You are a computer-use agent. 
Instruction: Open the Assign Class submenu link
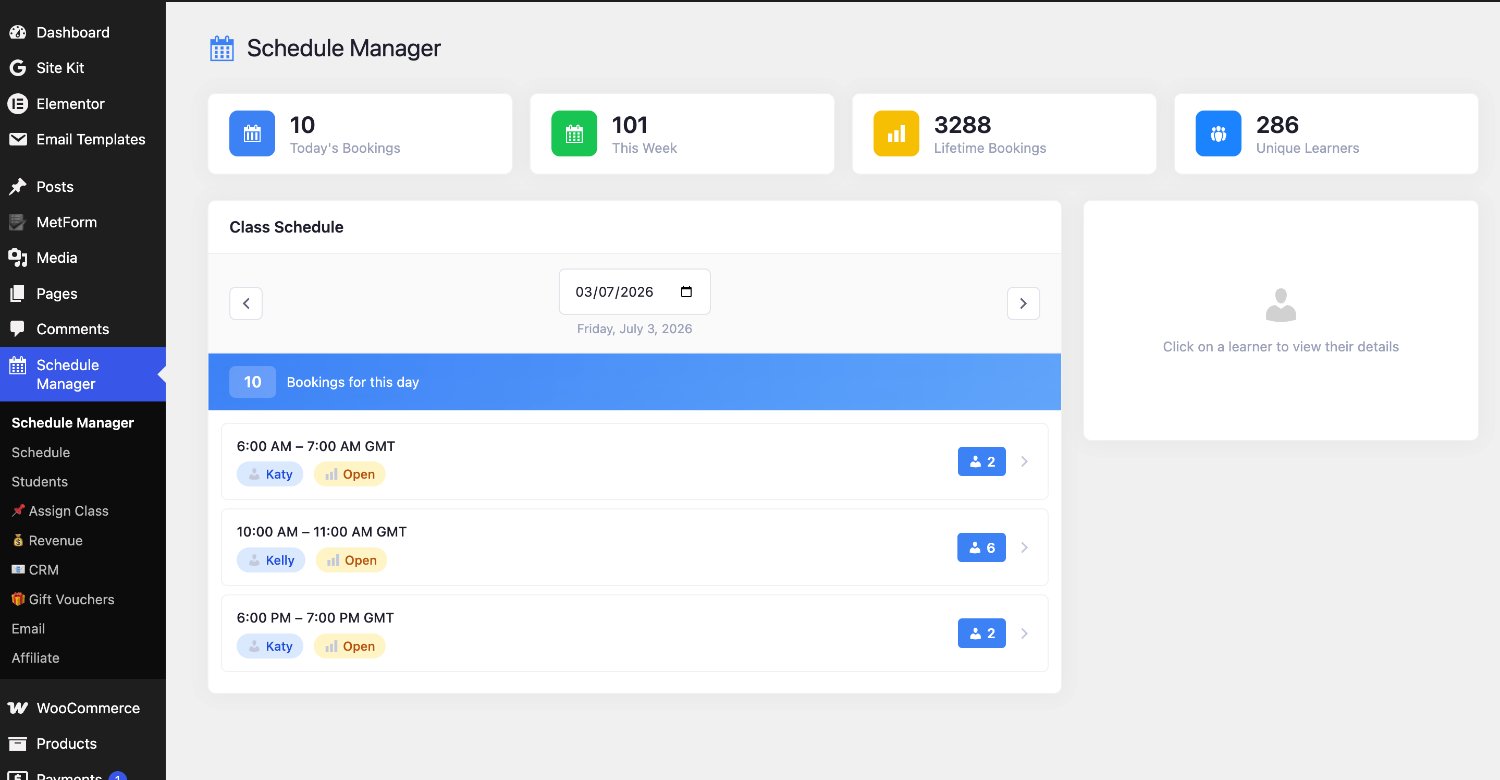pyautogui.click(x=60, y=511)
